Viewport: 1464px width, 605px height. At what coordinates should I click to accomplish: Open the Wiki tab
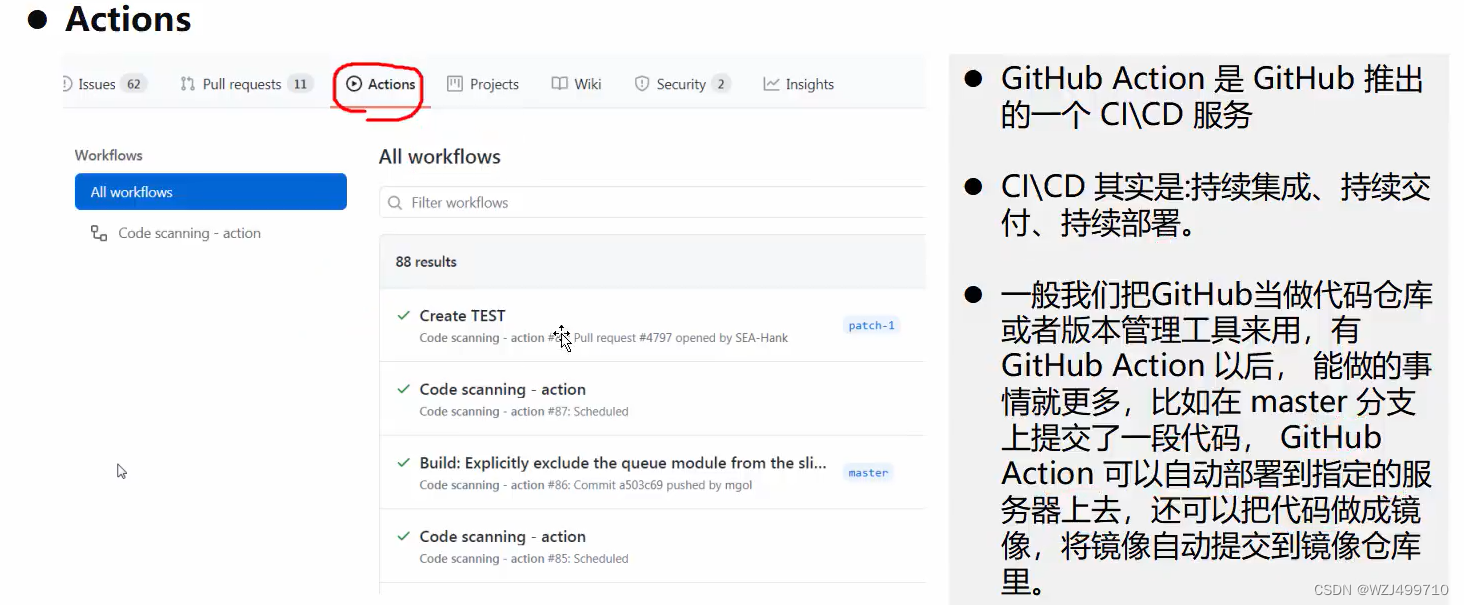coord(577,84)
